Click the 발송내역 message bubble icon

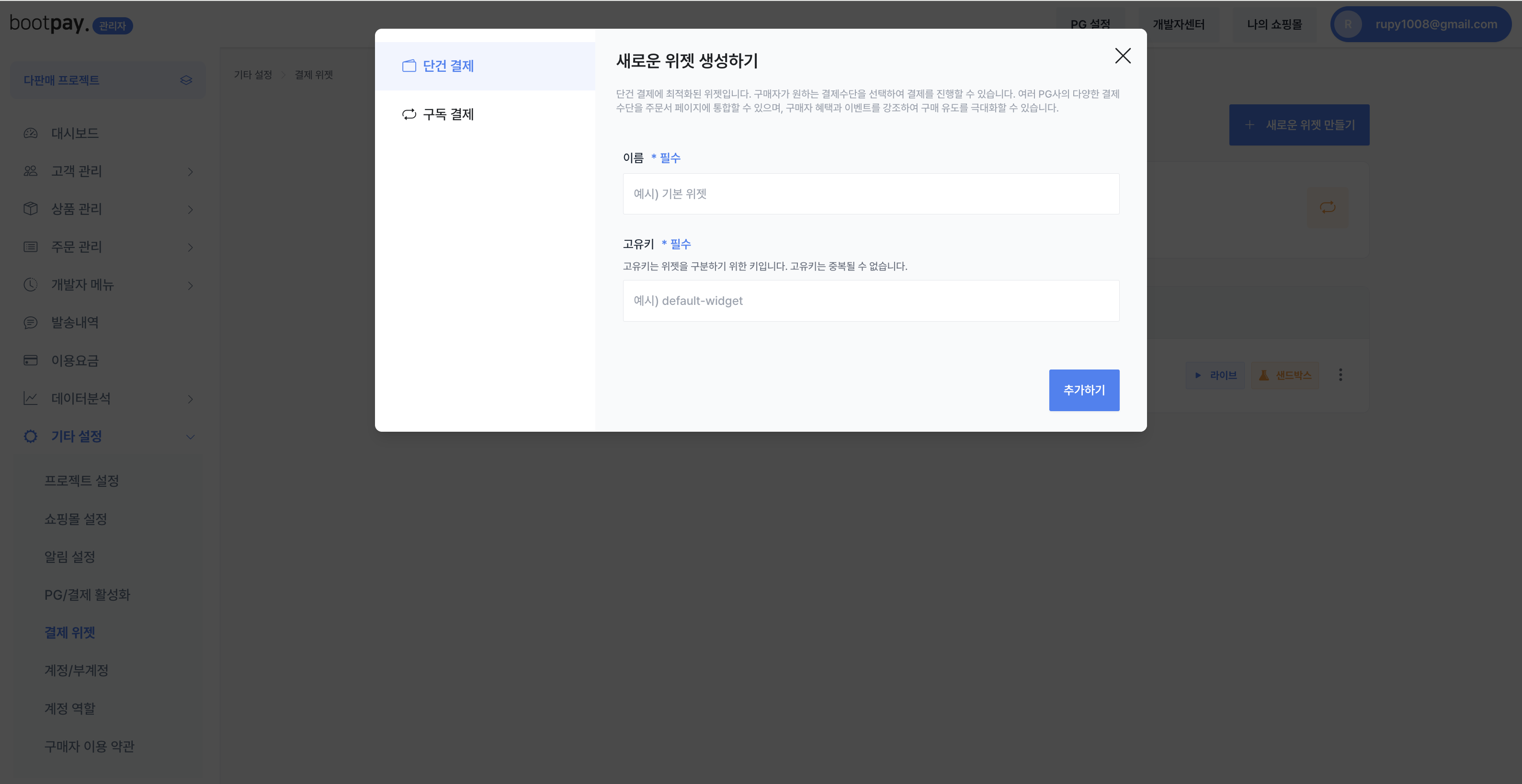[31, 322]
